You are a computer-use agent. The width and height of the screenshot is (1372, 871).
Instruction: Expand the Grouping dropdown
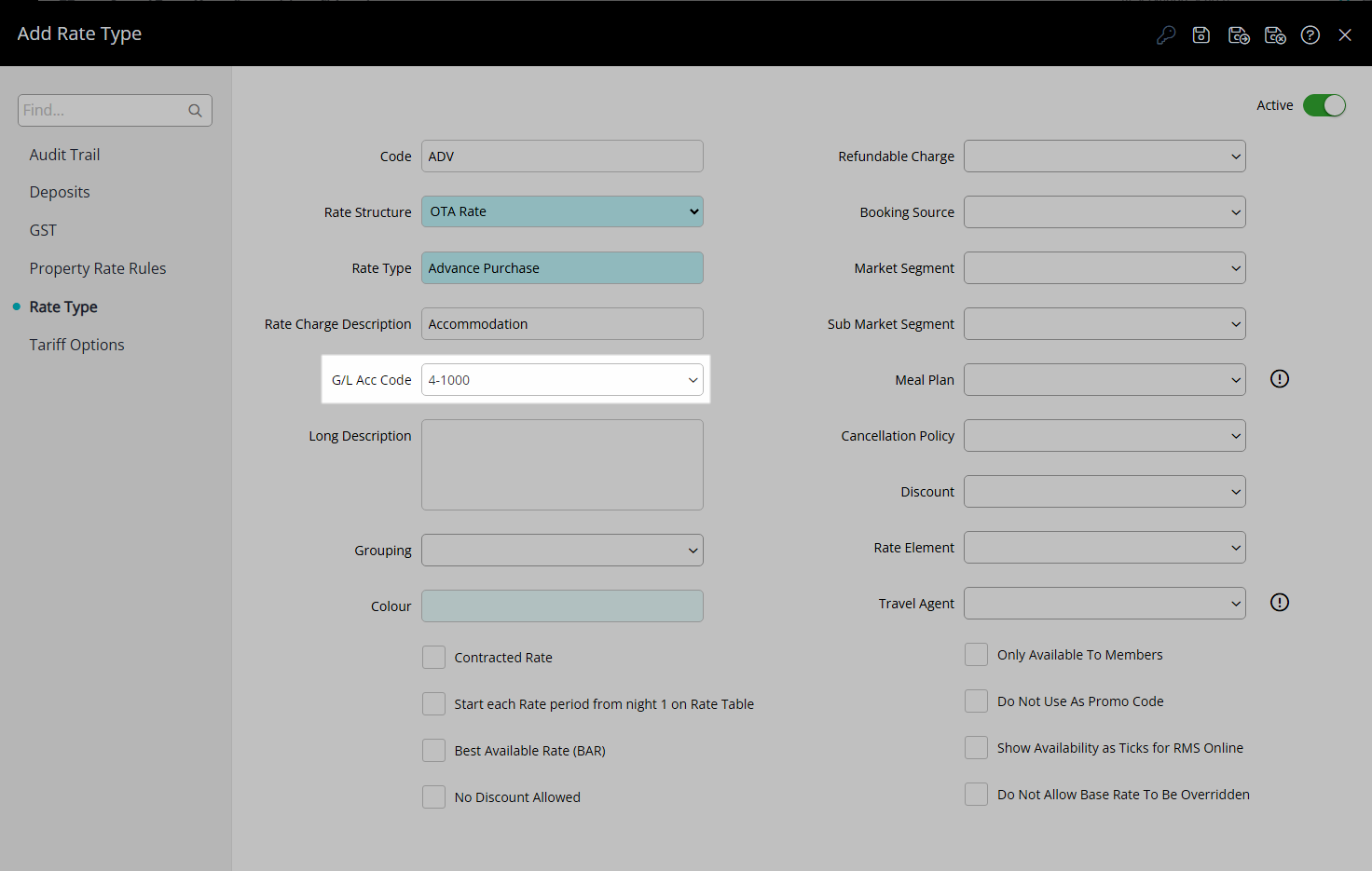click(x=562, y=551)
